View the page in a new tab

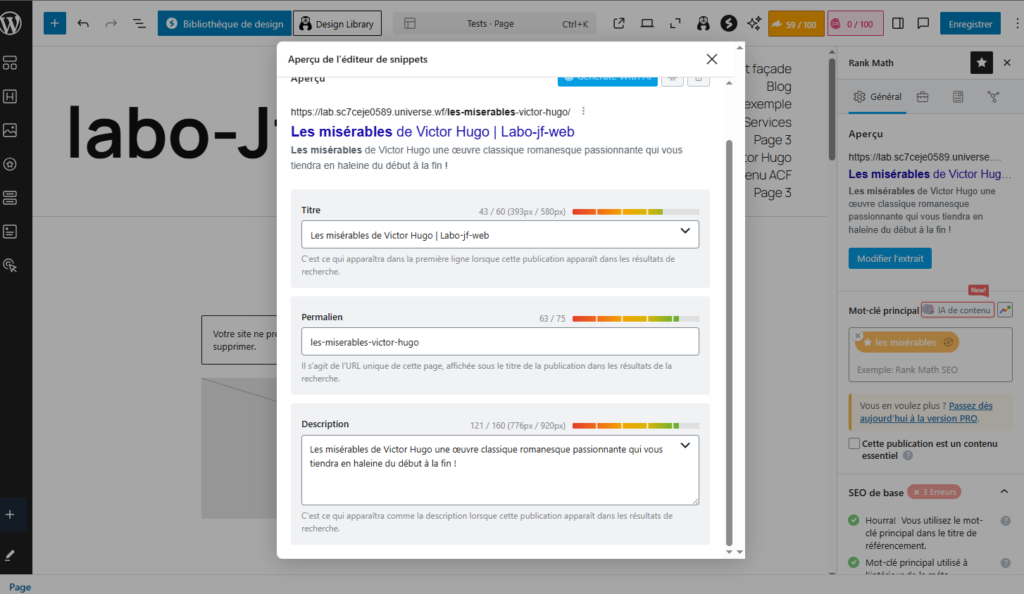pos(618,23)
